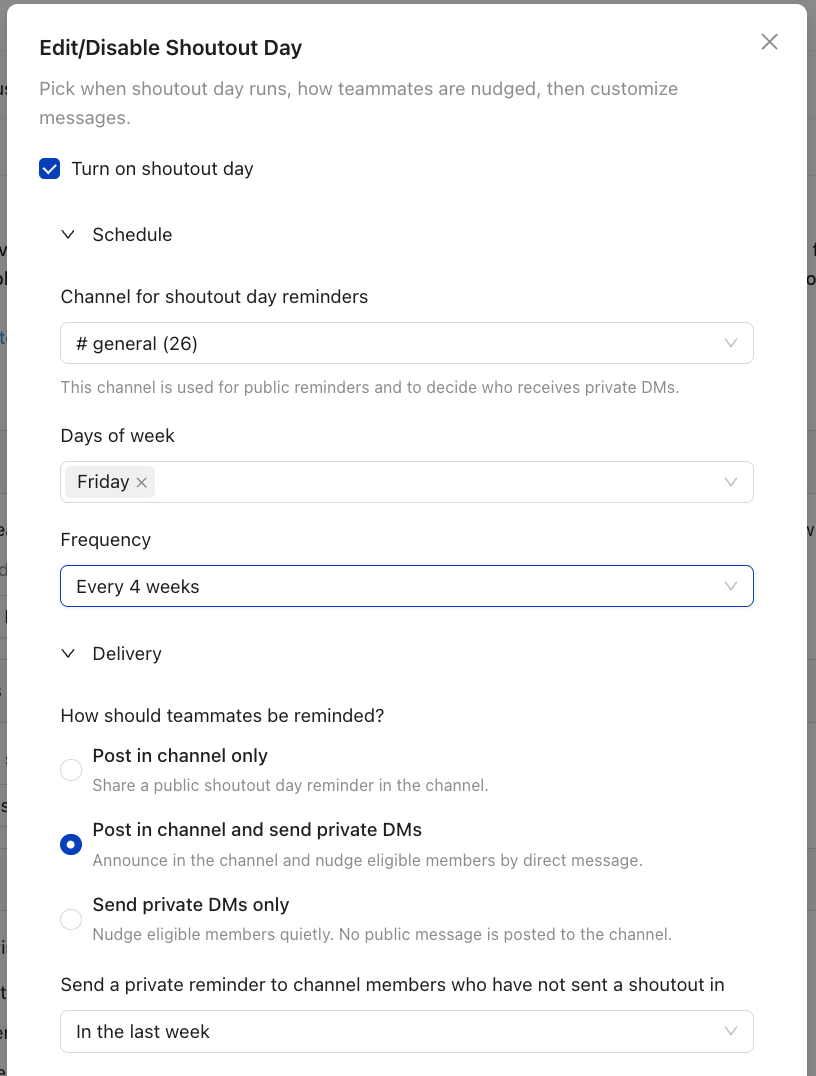This screenshot has height=1076, width=816.
Task: Select Send private DMs only option
Action: click(71, 920)
